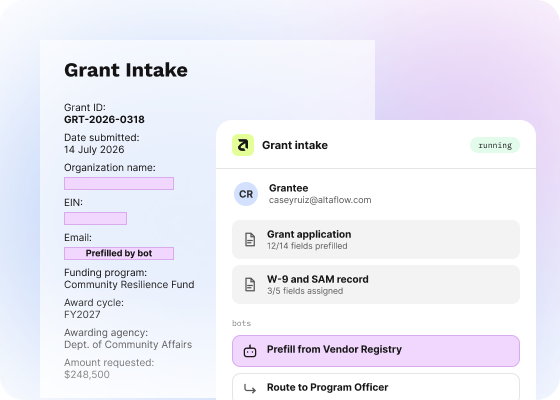Click the Grant application document icon

tap(250, 239)
